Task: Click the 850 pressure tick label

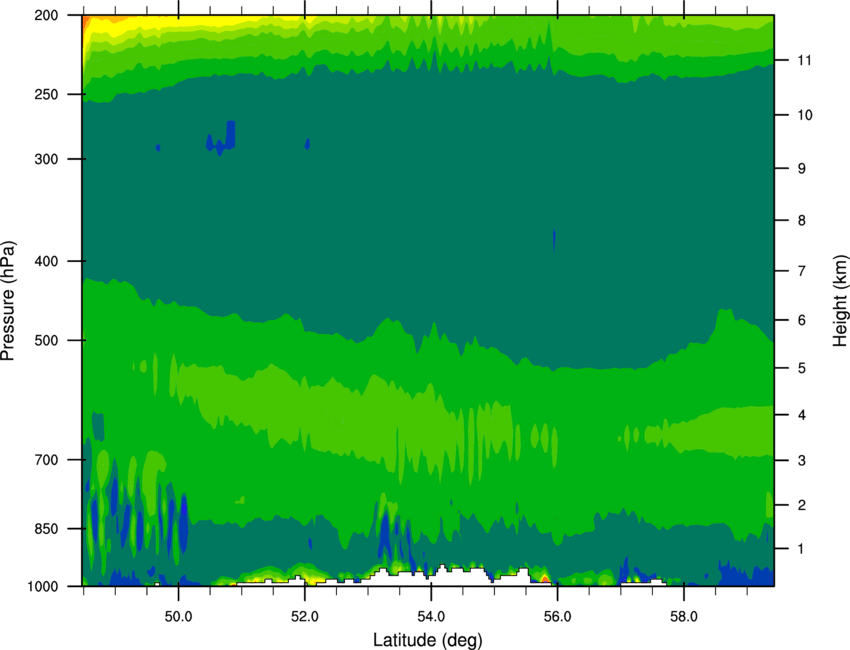Action: click(46, 529)
